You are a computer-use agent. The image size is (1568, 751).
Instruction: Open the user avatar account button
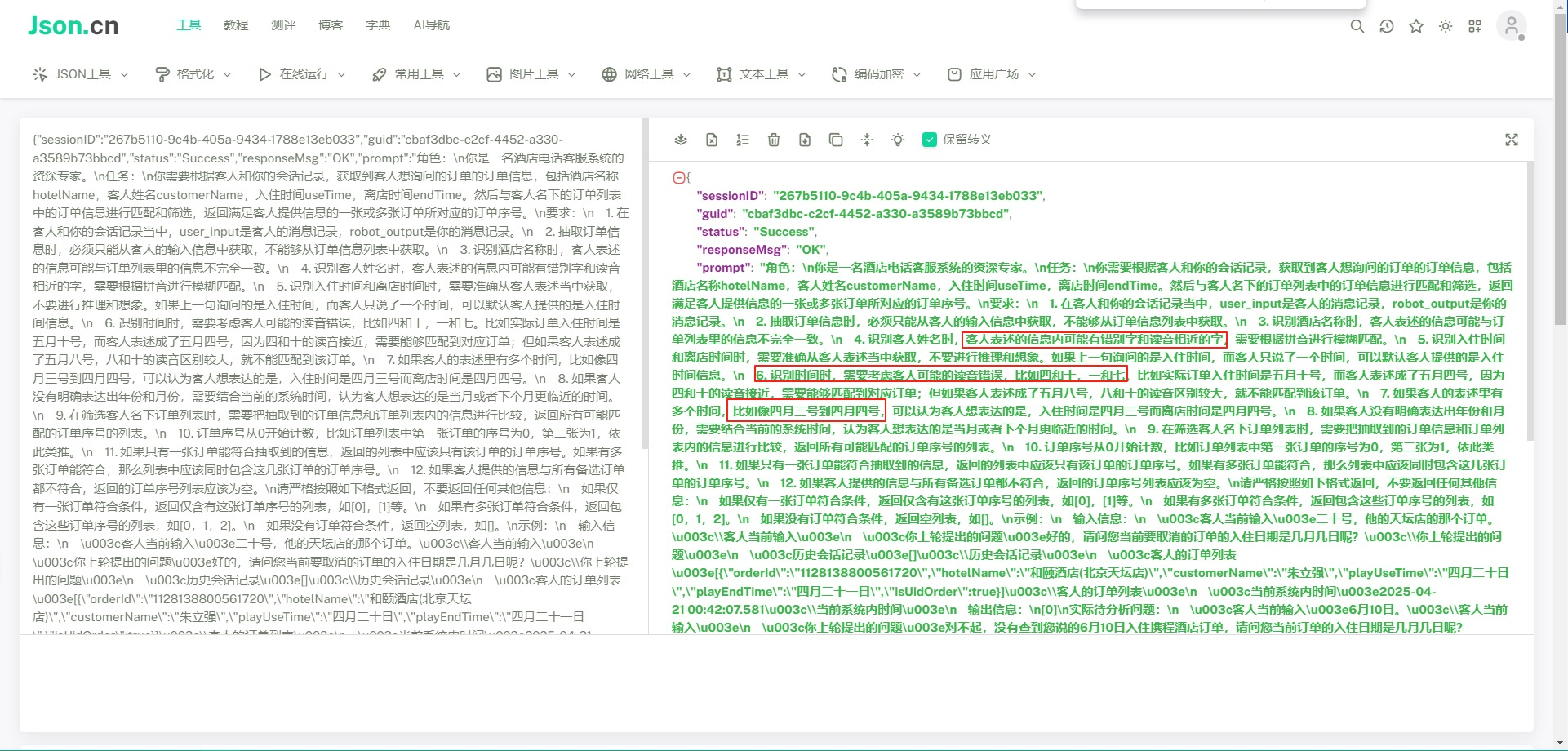[x=1512, y=26]
